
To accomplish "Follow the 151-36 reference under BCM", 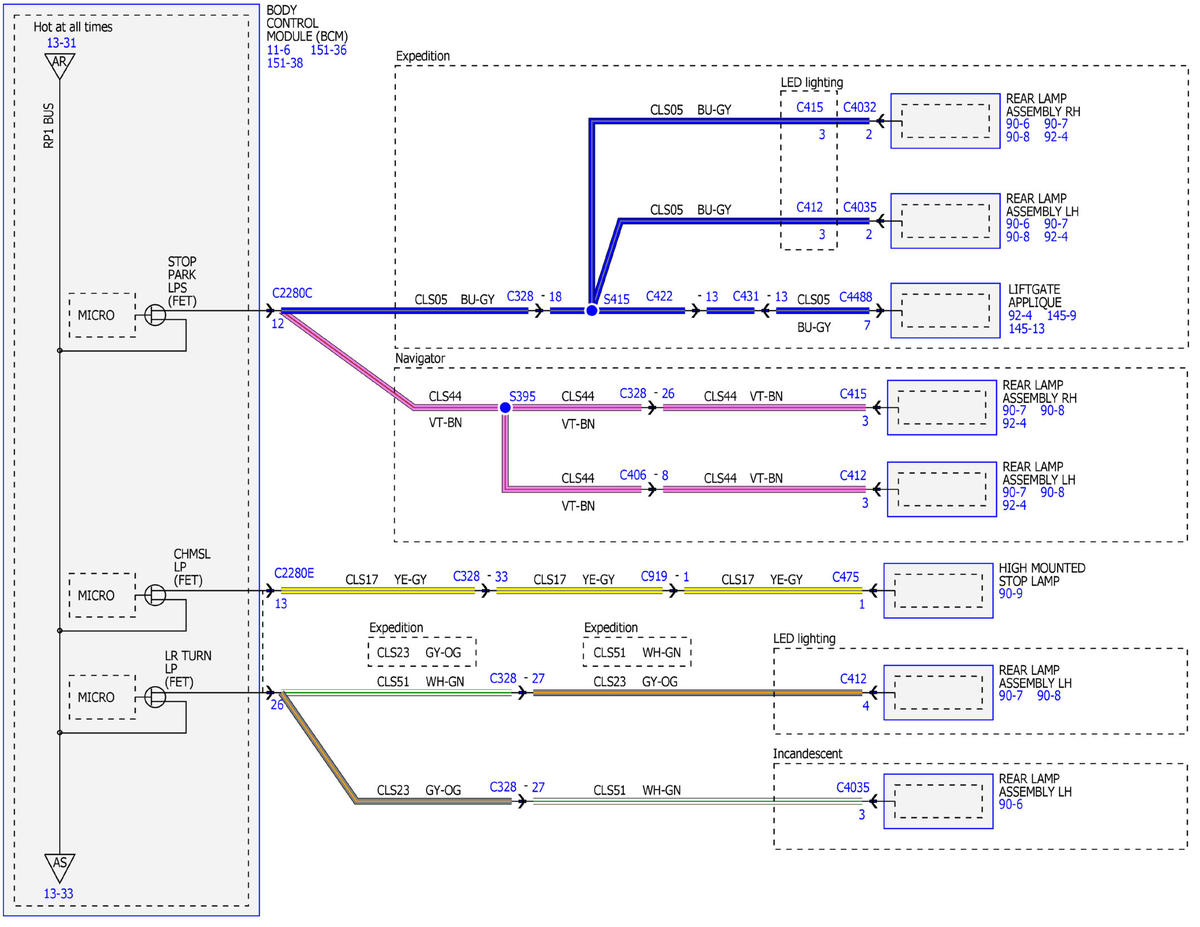I will point(328,50).
